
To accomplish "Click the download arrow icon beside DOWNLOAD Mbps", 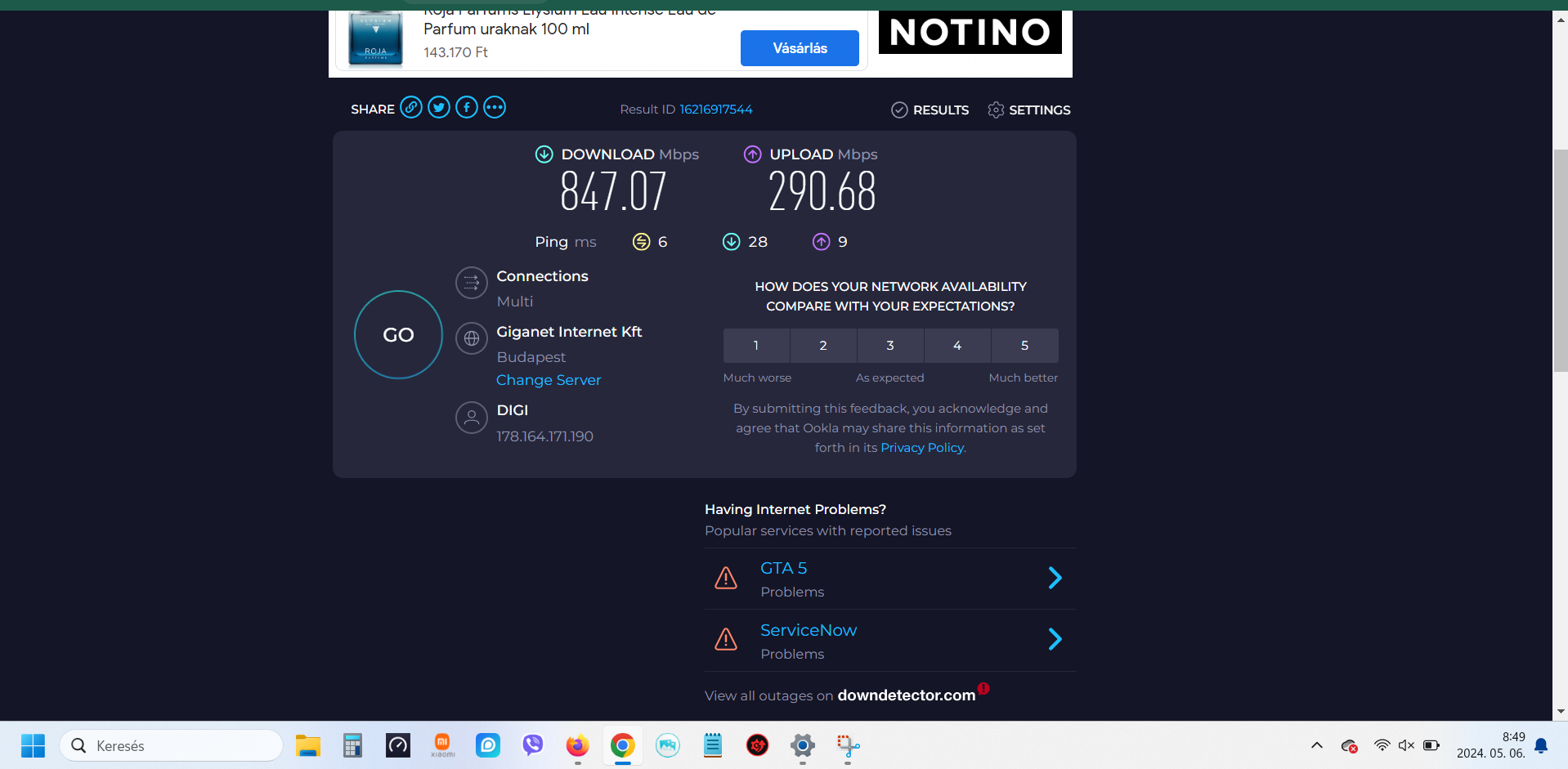I will click(544, 154).
